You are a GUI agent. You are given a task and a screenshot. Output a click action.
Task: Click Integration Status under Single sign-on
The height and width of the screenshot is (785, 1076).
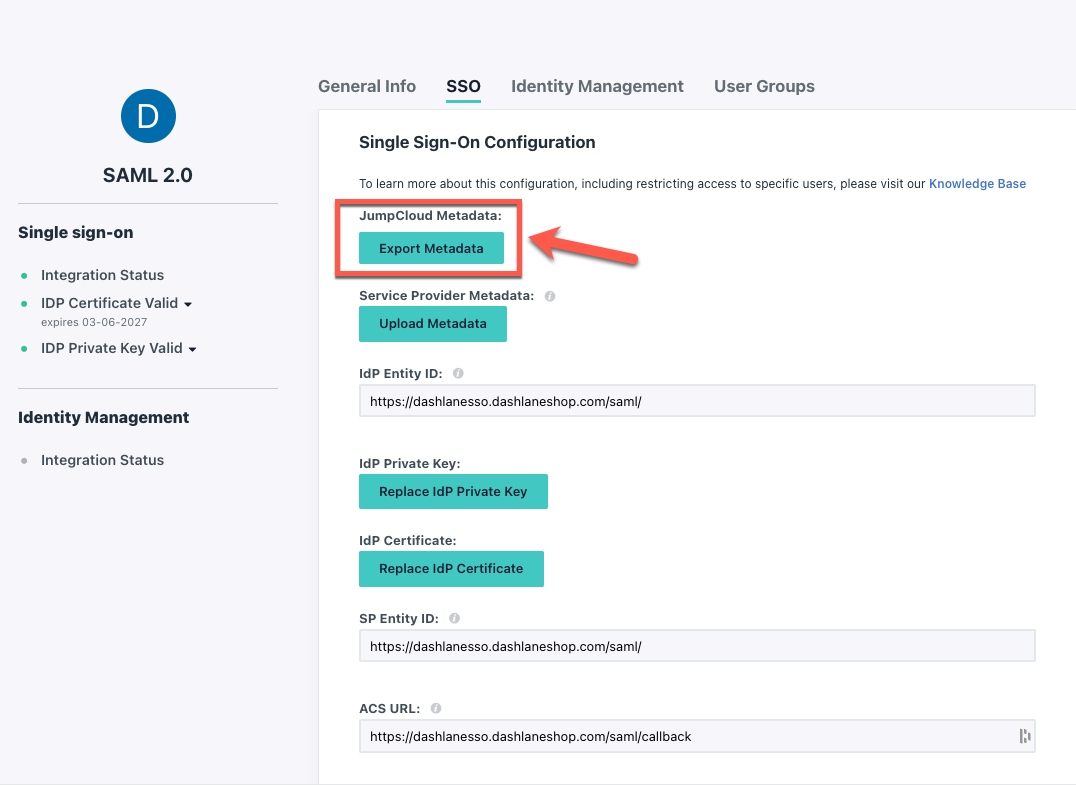pyautogui.click(x=102, y=275)
